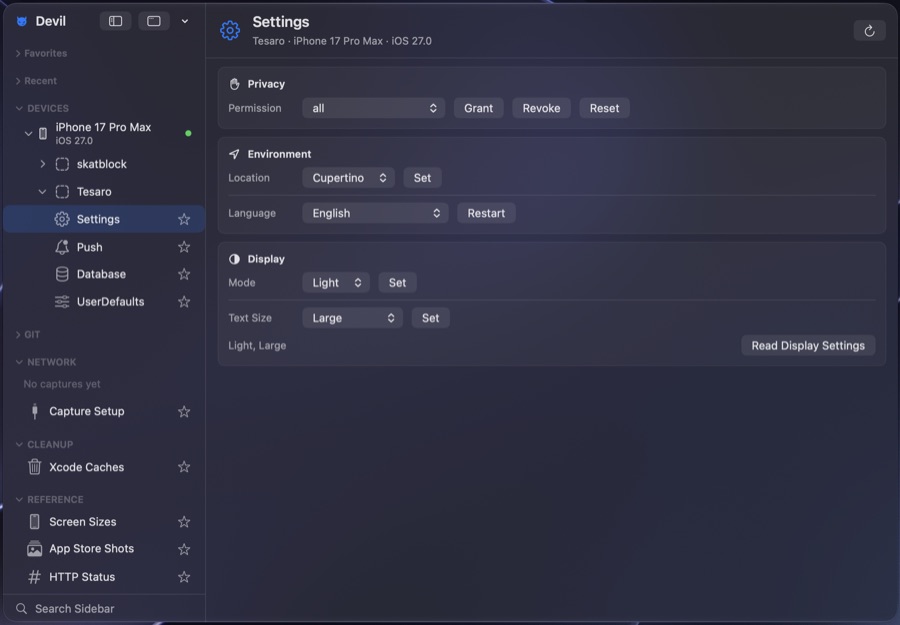Viewport: 900px width, 625px height.
Task: Collapse the REFERENCE section
Action: point(19,500)
